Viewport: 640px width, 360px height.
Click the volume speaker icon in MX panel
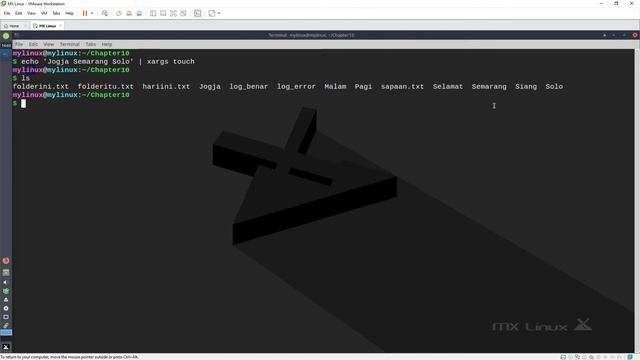tap(5, 282)
